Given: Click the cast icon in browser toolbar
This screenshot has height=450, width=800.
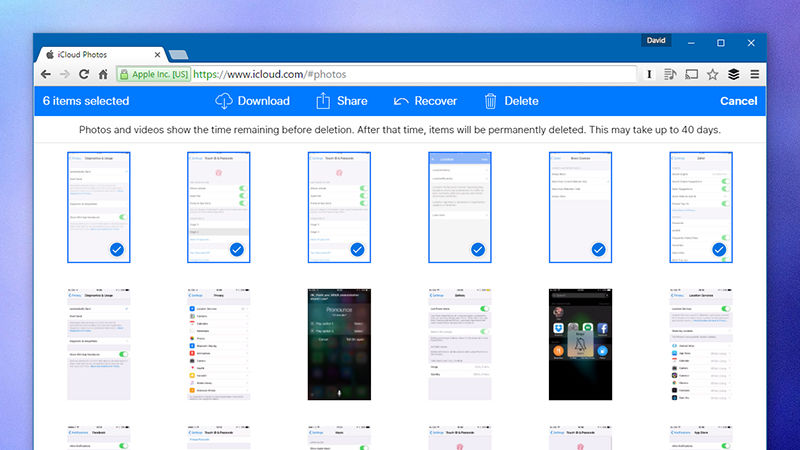Looking at the screenshot, I should click(691, 74).
